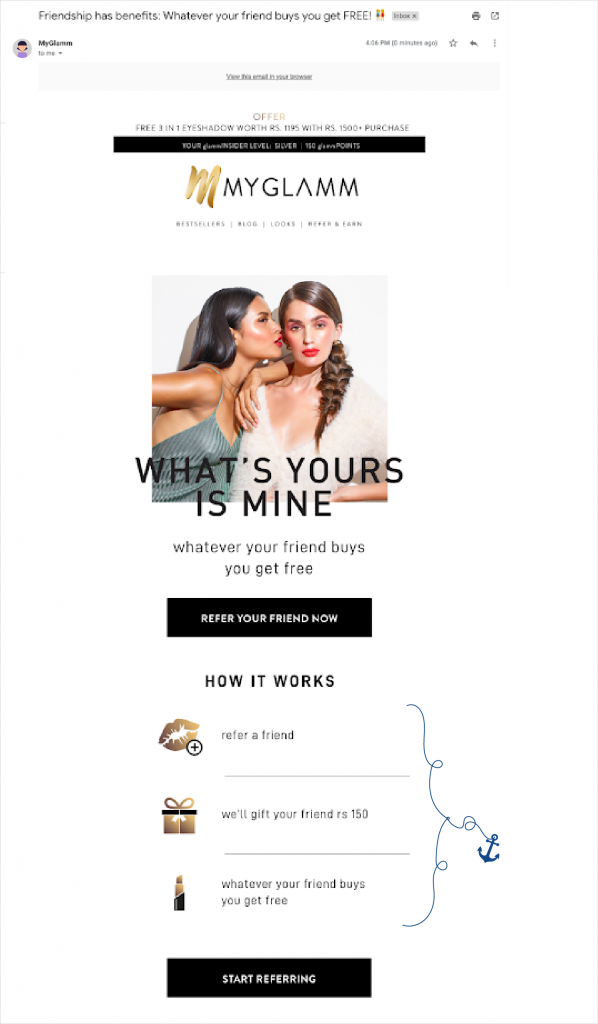Open 'View this email in your browser' link
The width and height of the screenshot is (598, 1024).
269,76
